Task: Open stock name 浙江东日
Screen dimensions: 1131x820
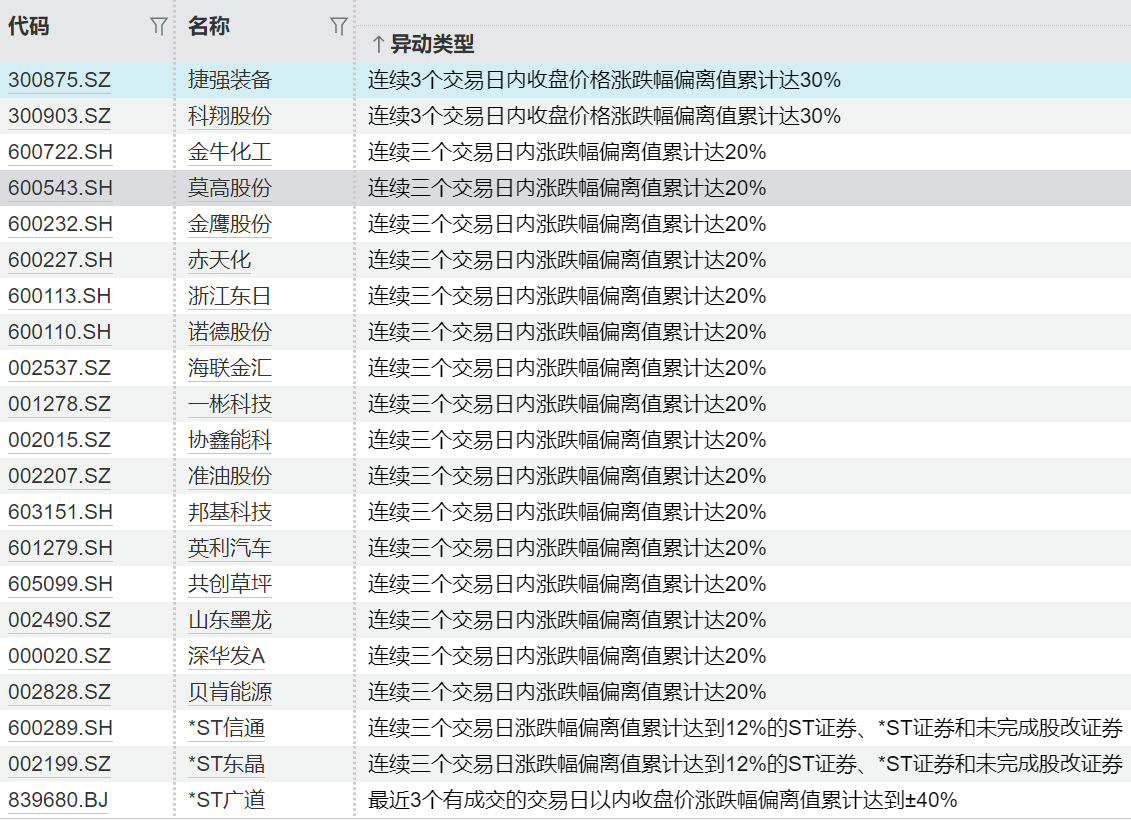Action: (229, 296)
